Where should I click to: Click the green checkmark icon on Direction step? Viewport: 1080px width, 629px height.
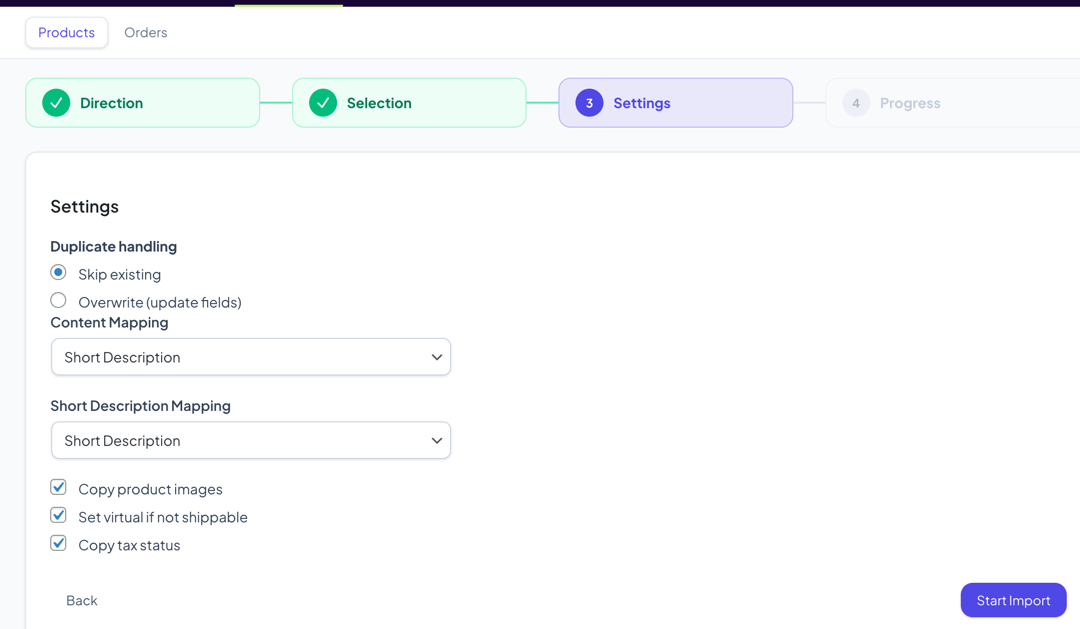tap(57, 102)
